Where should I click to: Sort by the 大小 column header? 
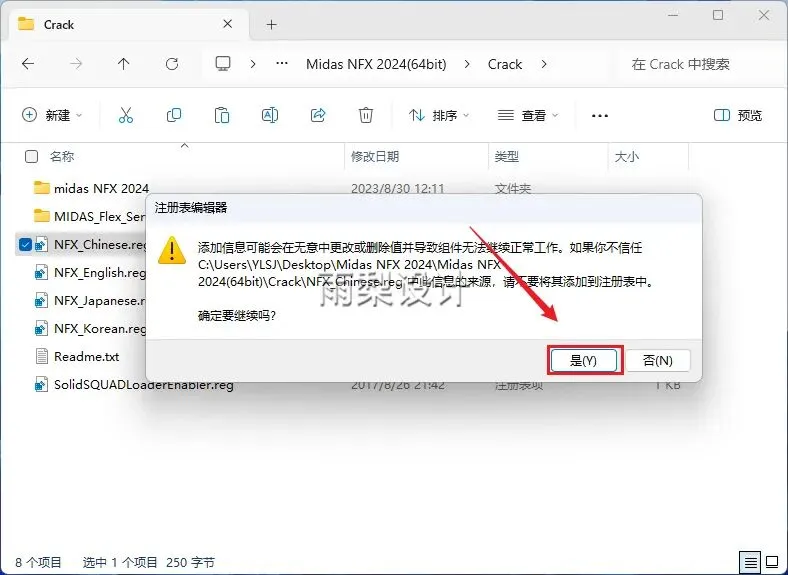pos(627,156)
